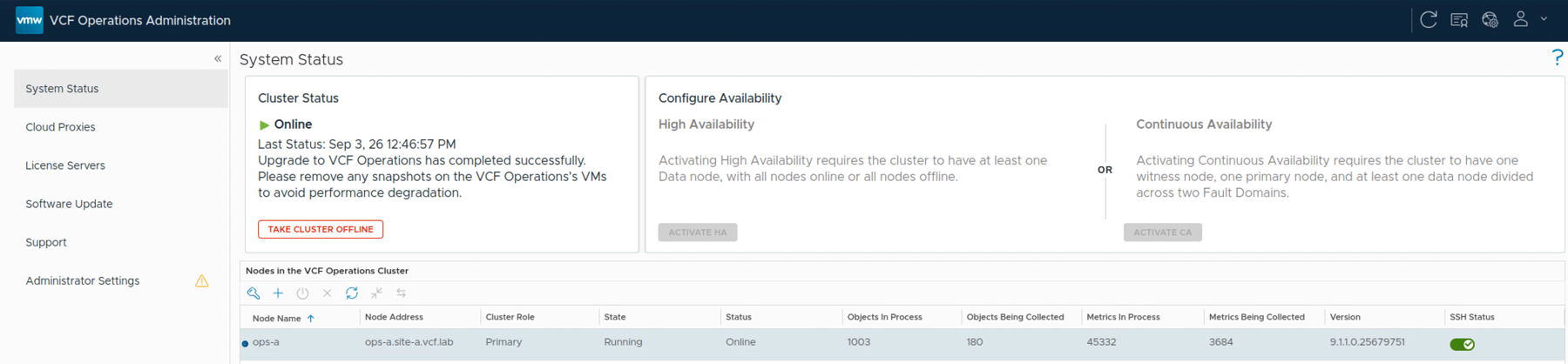Click the warning triangle next to Administrator Settings
The height and width of the screenshot is (364, 1568).
(x=201, y=280)
